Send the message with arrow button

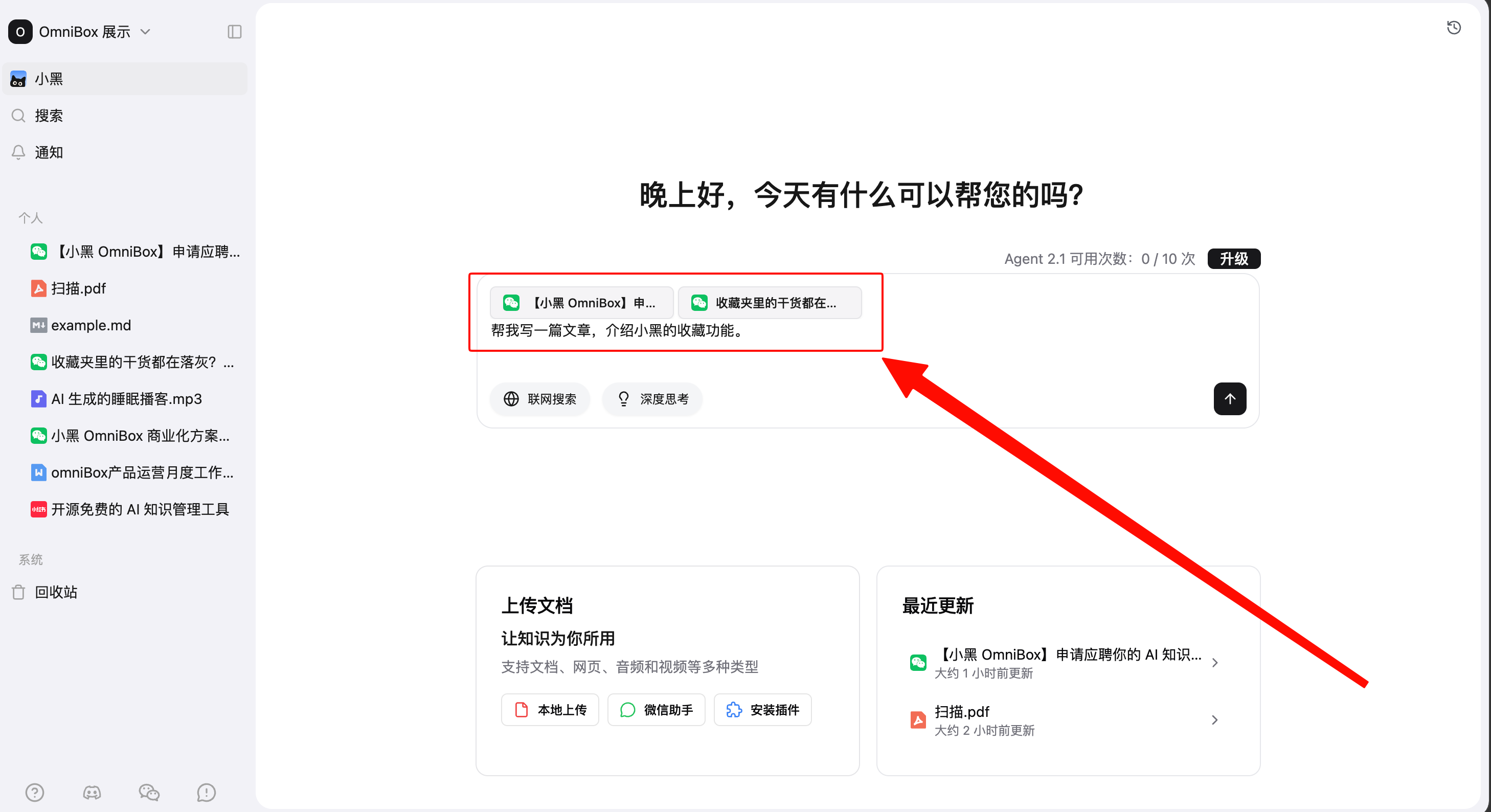(1229, 399)
